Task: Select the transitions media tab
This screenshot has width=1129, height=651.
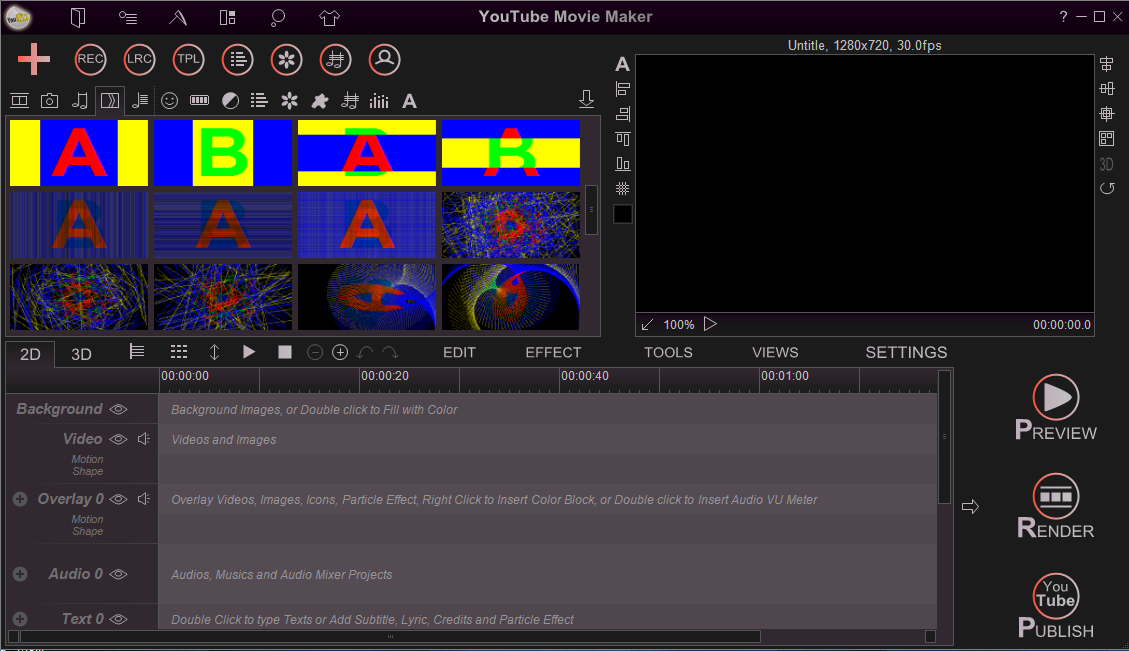Action: [110, 101]
